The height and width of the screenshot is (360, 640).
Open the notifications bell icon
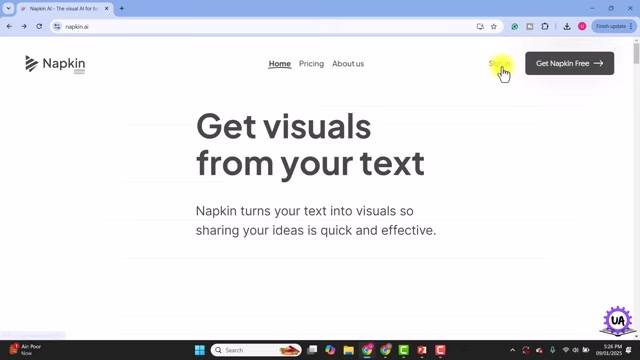629,350
